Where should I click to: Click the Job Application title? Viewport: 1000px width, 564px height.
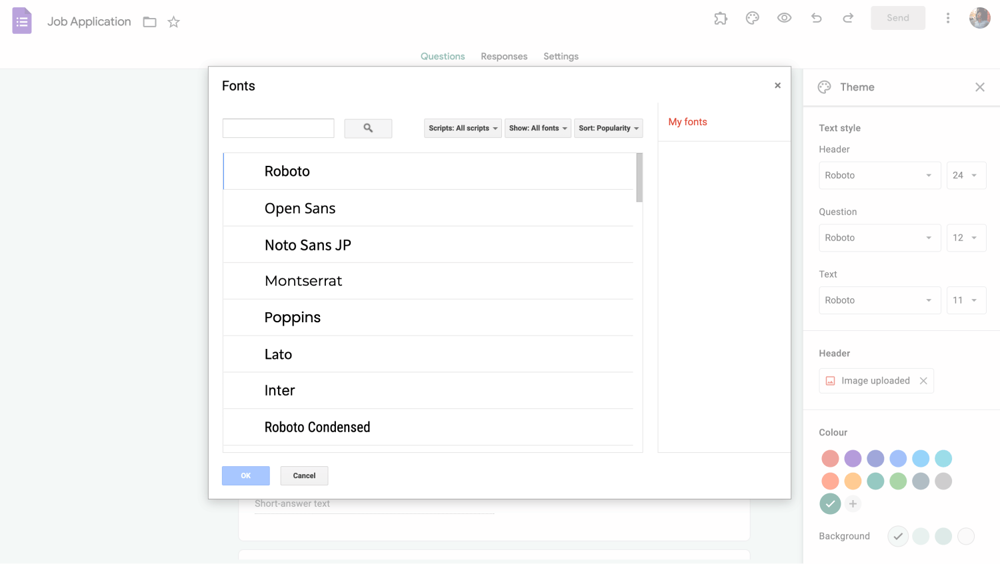click(x=89, y=22)
